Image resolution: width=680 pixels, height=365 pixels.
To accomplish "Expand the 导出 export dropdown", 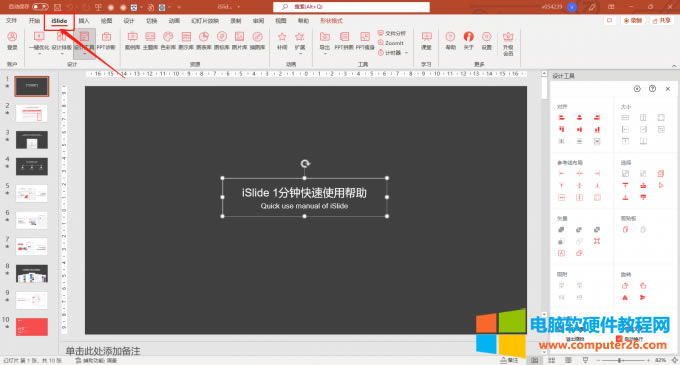I will pos(325,54).
